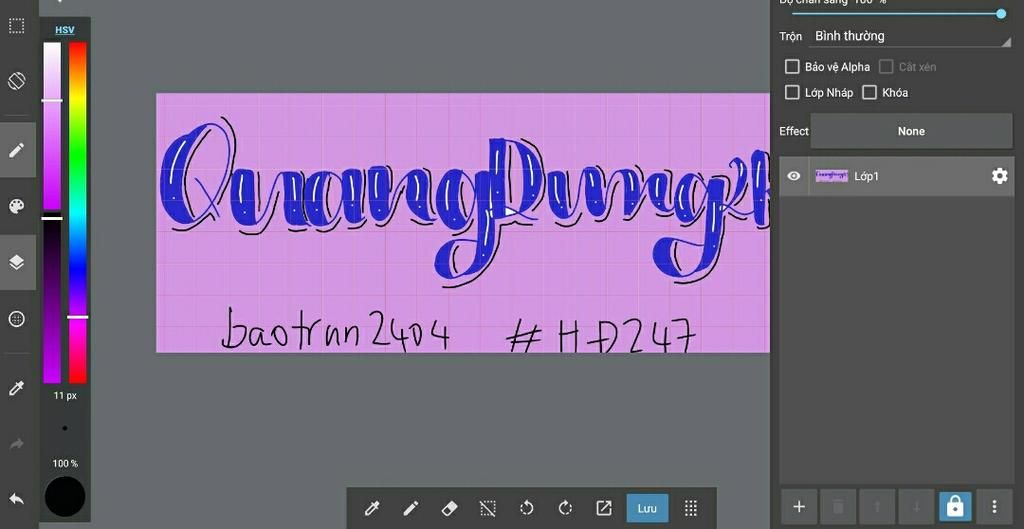The height and width of the screenshot is (529, 1024).
Task: Open settings gear for Lớp1 layer
Action: pyautogui.click(x=999, y=176)
